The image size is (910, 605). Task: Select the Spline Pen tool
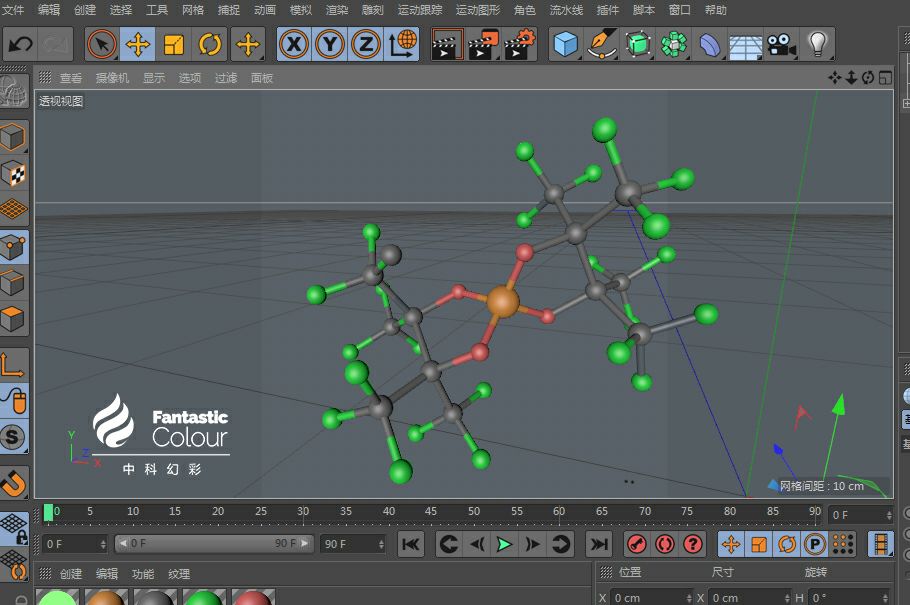click(601, 44)
